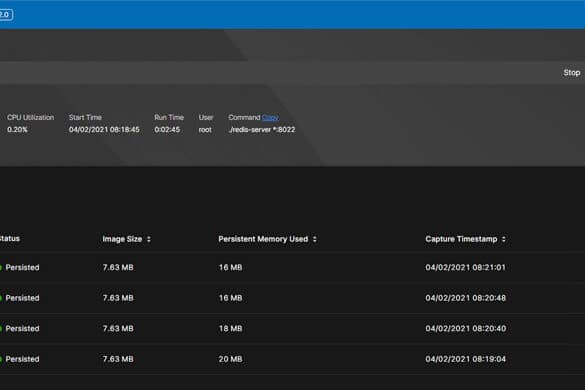Click the CPU Utilization value 0.20%

pos(17,130)
